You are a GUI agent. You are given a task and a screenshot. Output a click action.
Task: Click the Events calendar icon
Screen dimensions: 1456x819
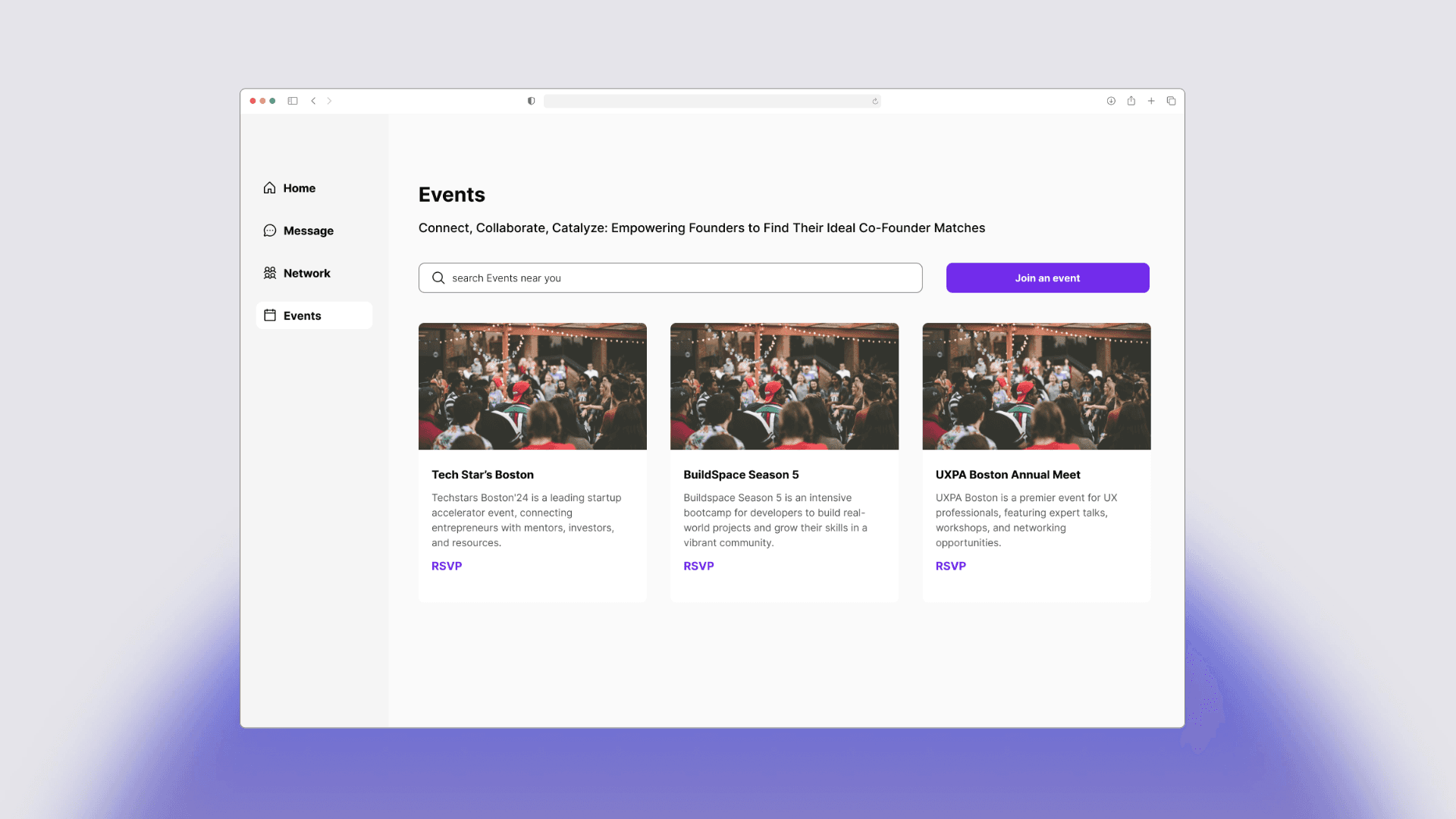269,315
